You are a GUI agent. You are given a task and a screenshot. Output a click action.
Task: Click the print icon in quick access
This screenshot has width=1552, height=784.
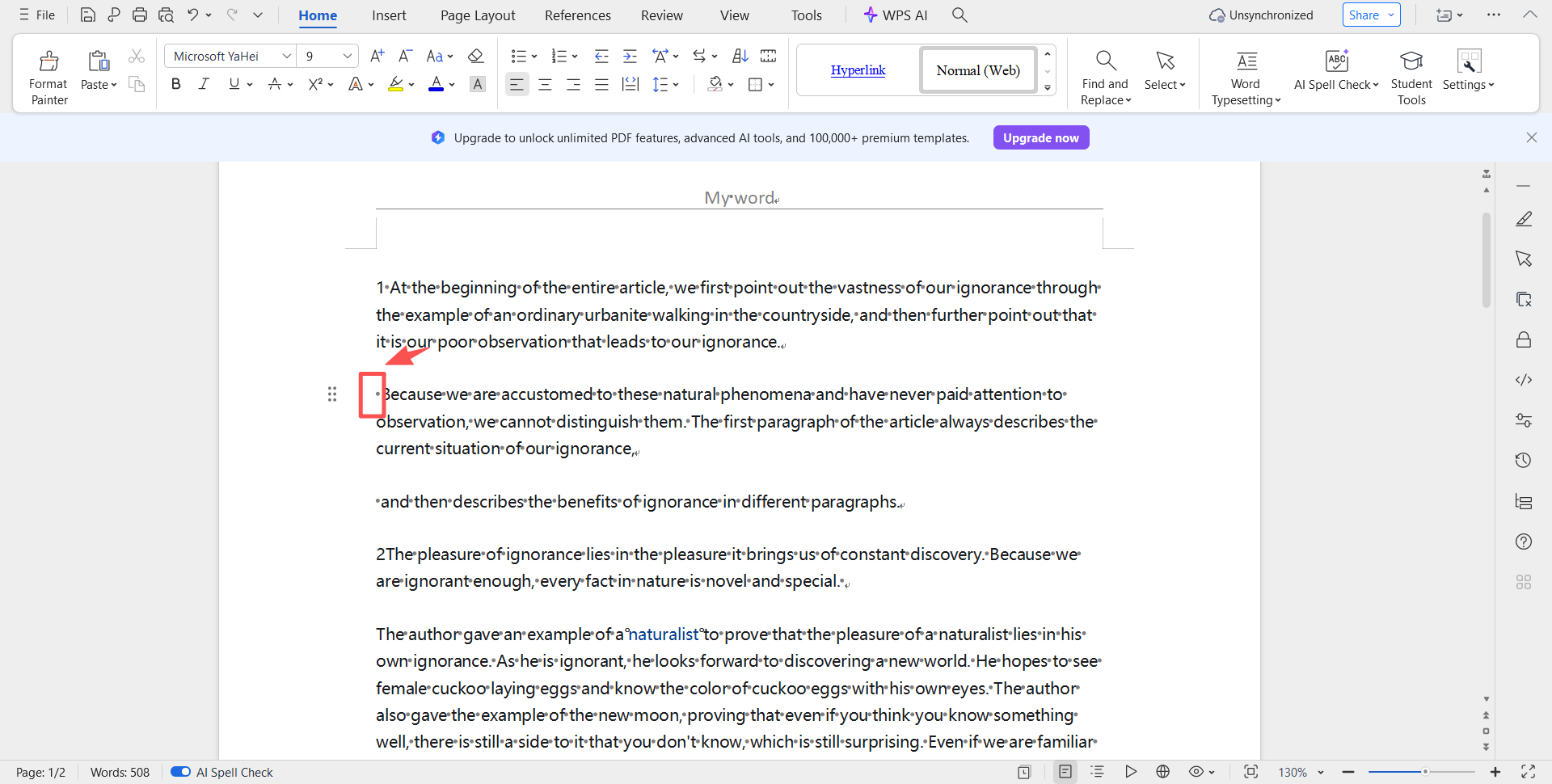coord(140,15)
